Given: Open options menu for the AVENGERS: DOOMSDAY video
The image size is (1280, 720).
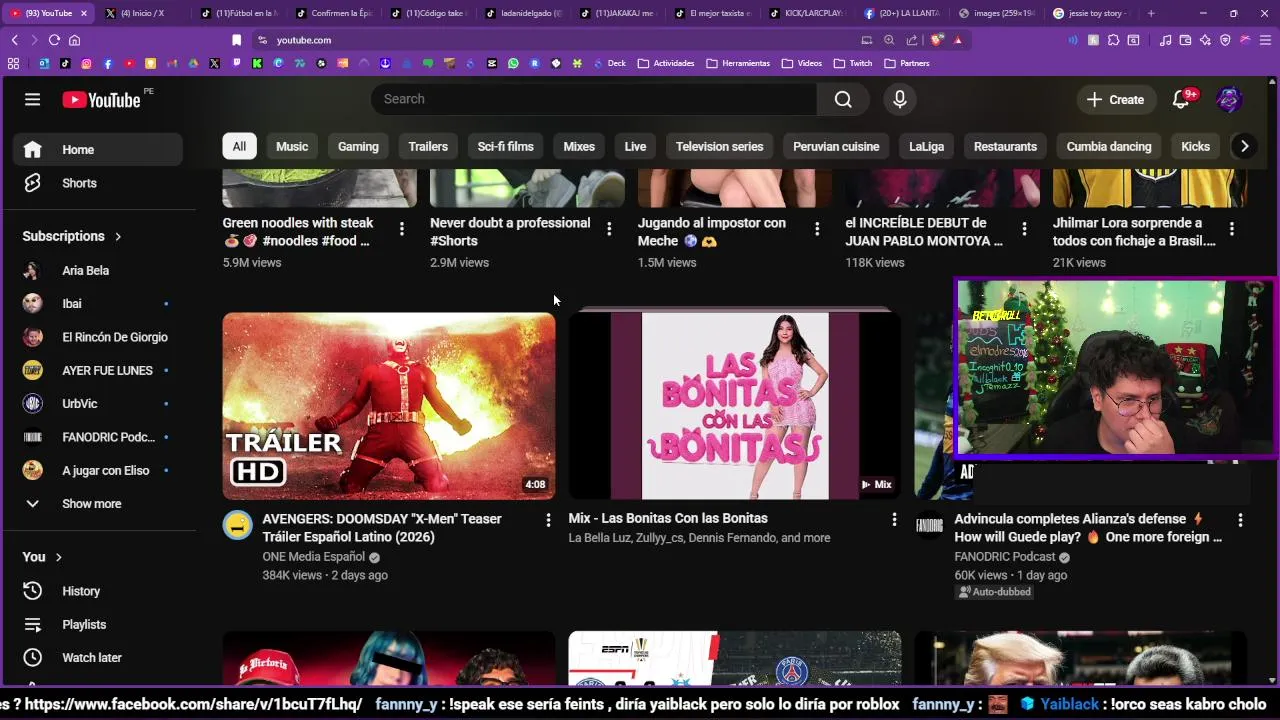Looking at the screenshot, I should coord(548,520).
